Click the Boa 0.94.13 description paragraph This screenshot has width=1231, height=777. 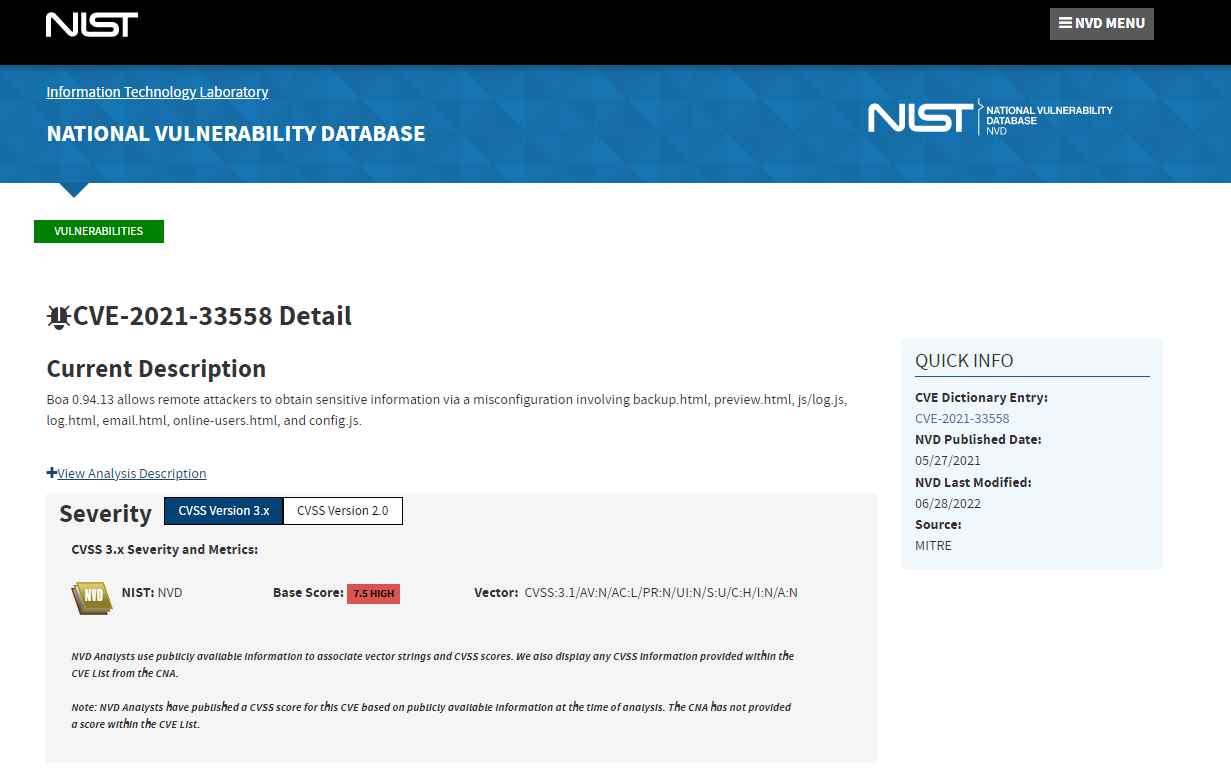tap(447, 410)
